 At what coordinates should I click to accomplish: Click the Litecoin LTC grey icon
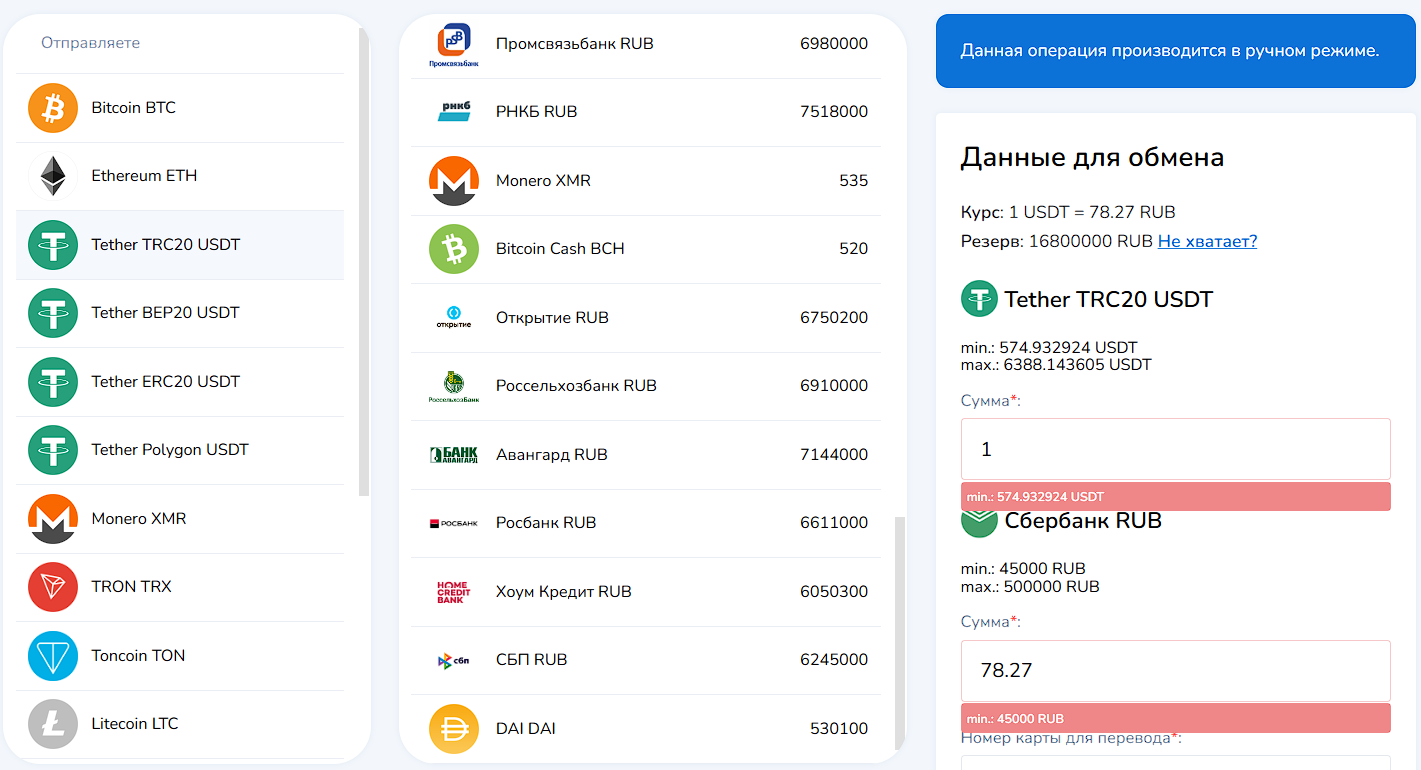[53, 724]
